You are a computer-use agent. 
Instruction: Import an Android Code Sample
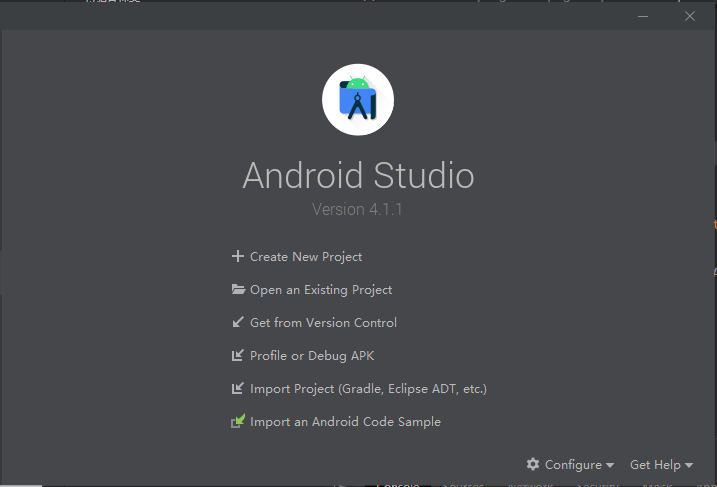345,422
